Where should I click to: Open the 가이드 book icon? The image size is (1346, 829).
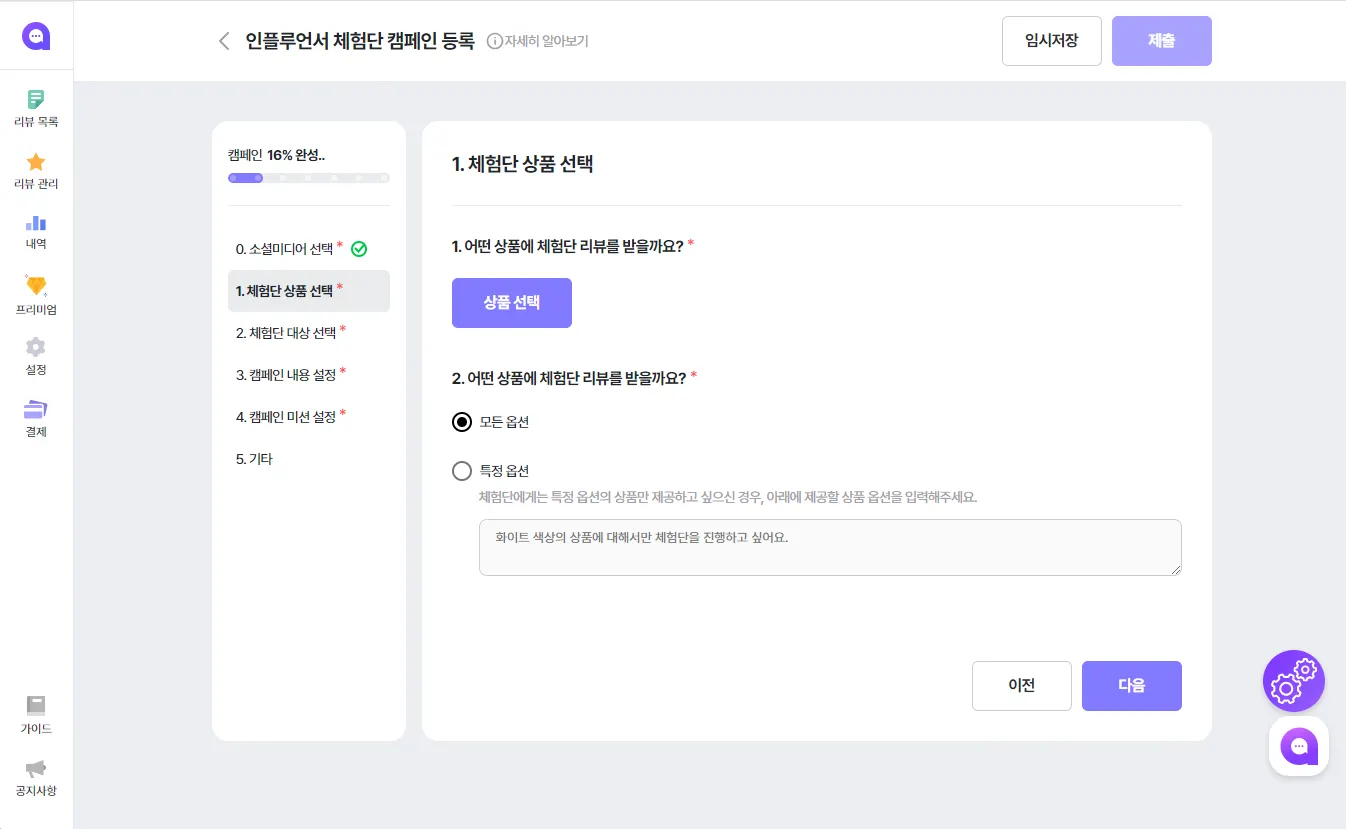(36, 706)
